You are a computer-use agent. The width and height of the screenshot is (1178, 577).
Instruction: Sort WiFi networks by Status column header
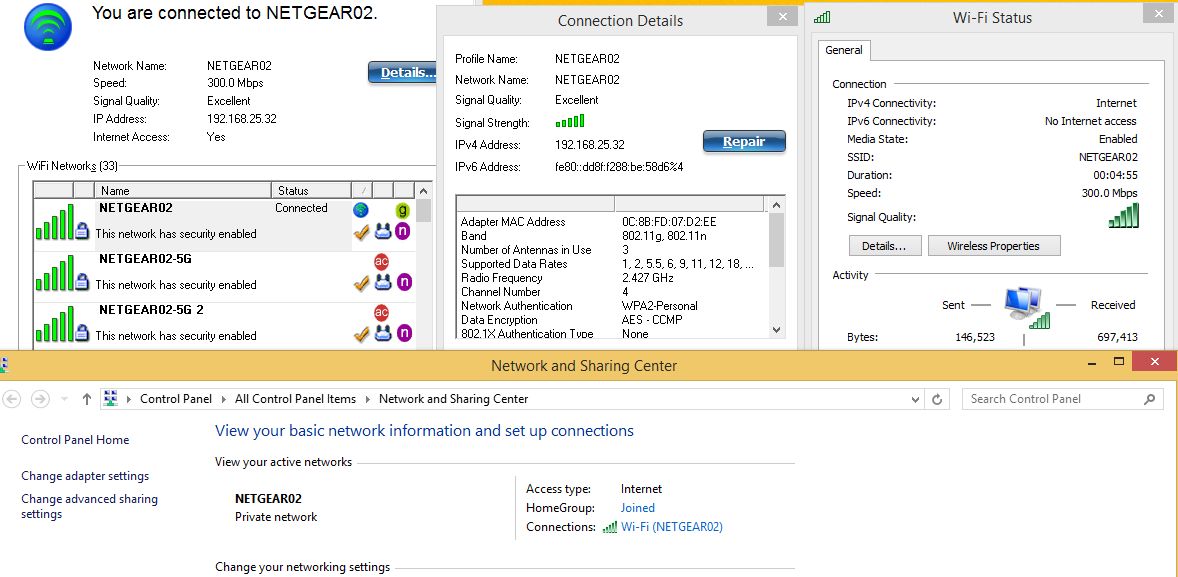point(311,191)
